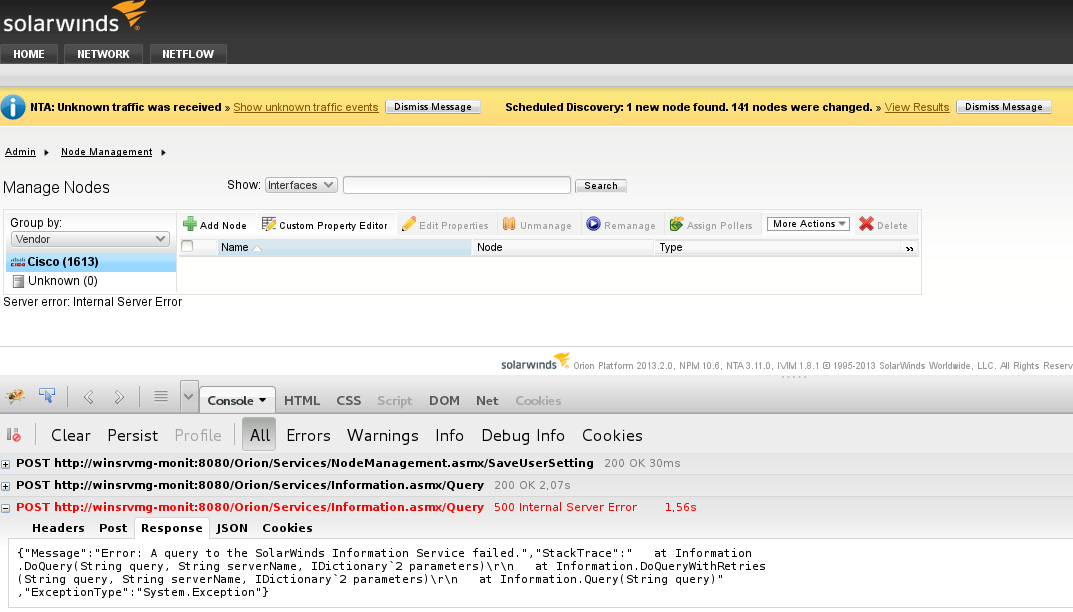Expand columns chooser double-arrow
1073x612 pixels.
909,248
